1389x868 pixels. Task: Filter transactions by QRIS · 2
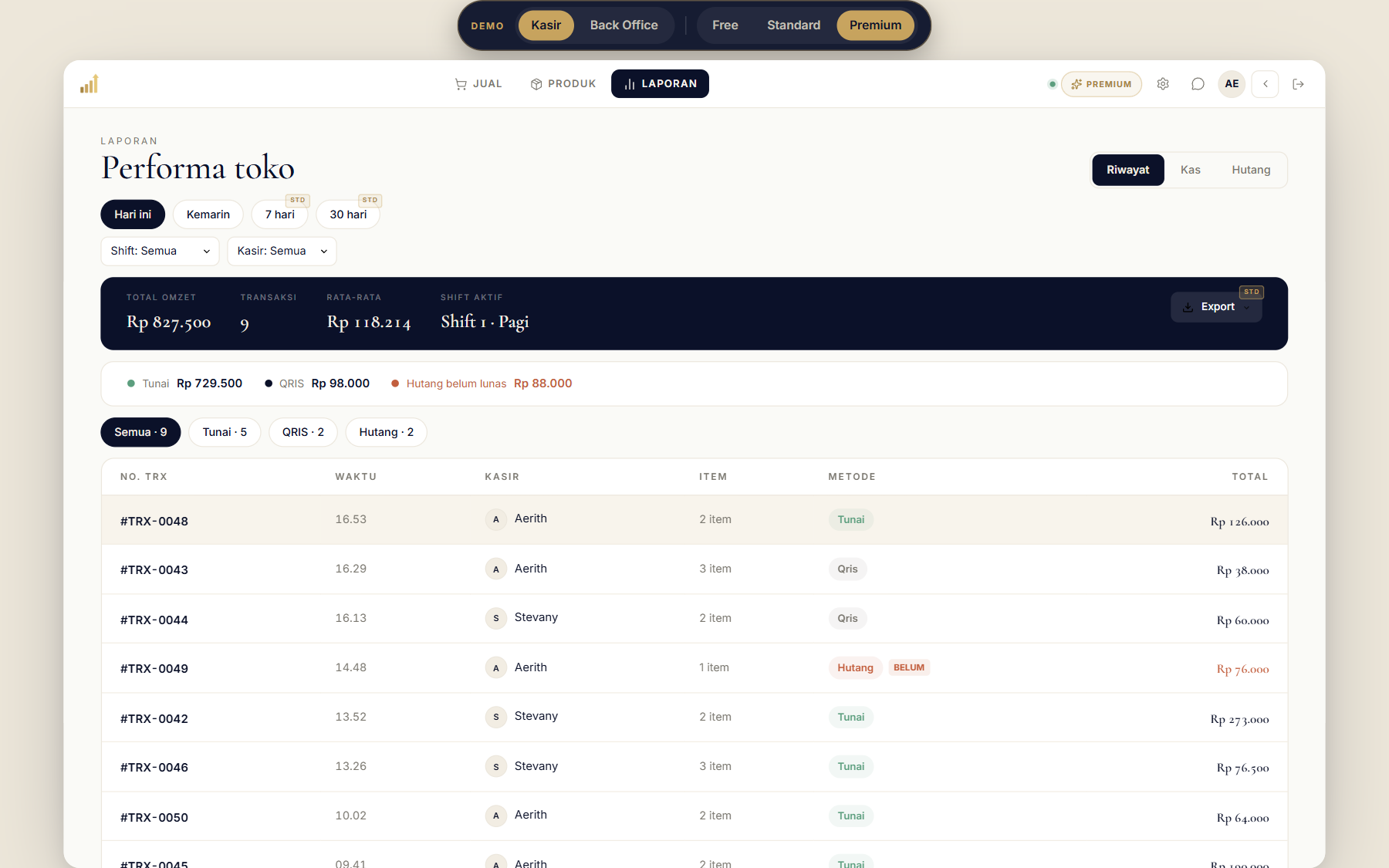coord(303,432)
